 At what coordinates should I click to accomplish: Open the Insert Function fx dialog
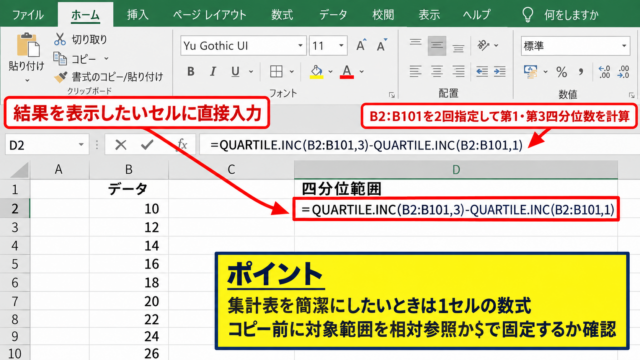[182, 144]
